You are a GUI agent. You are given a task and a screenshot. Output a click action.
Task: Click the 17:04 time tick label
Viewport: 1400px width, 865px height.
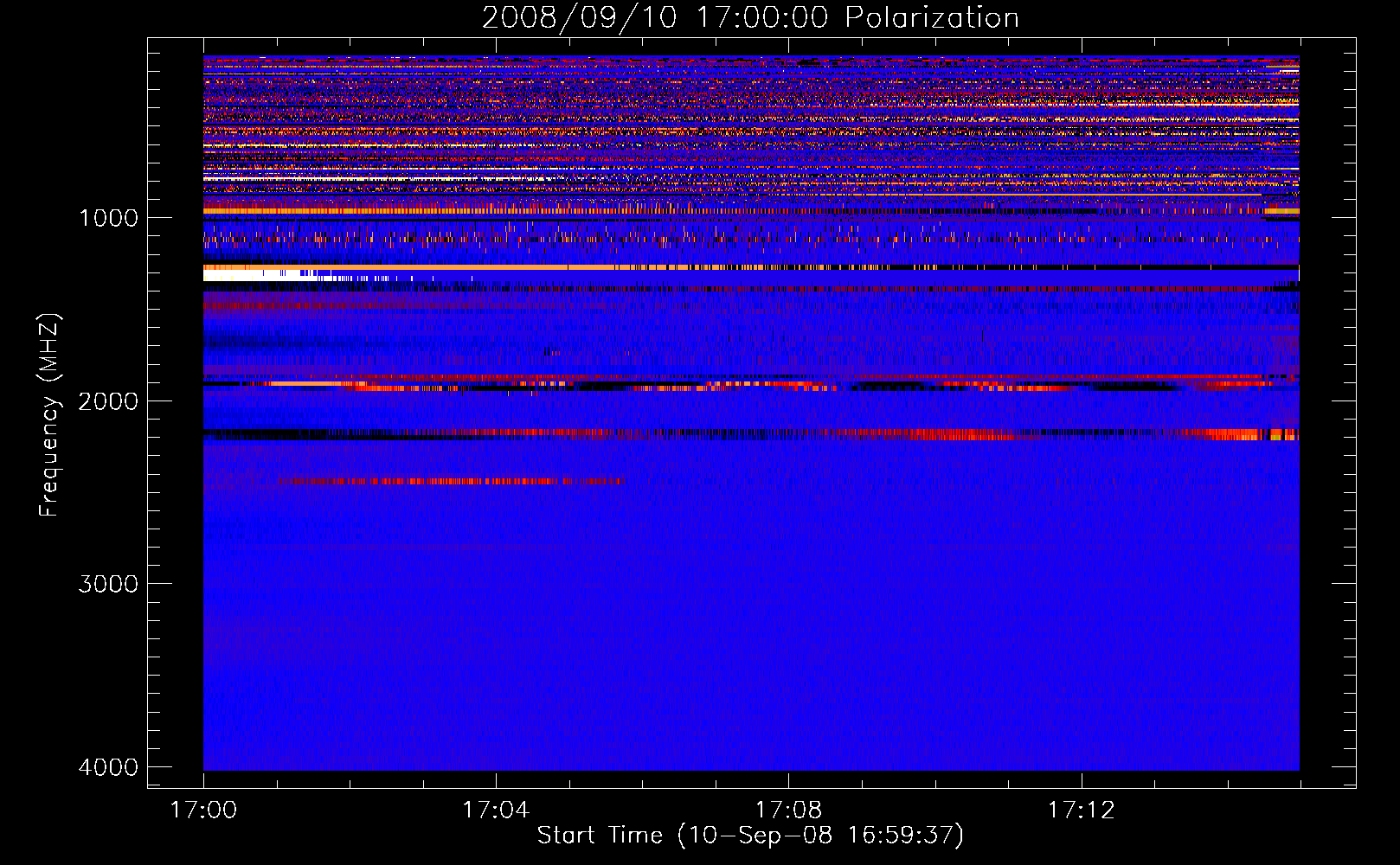point(496,811)
